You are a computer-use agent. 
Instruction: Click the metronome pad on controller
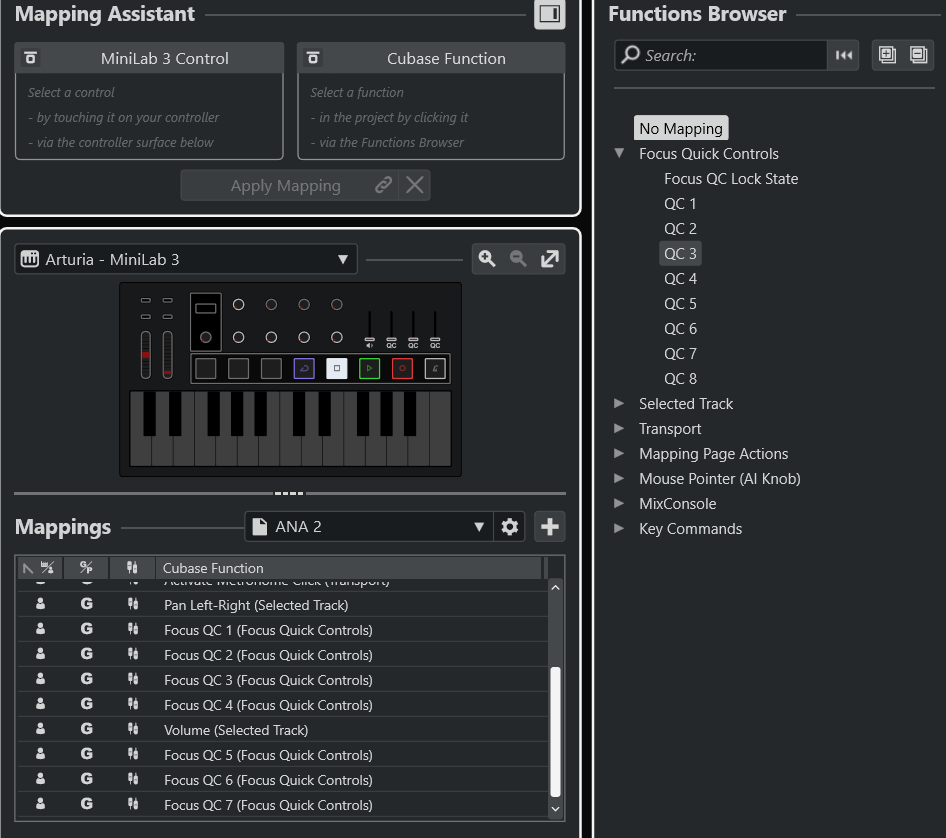435,368
